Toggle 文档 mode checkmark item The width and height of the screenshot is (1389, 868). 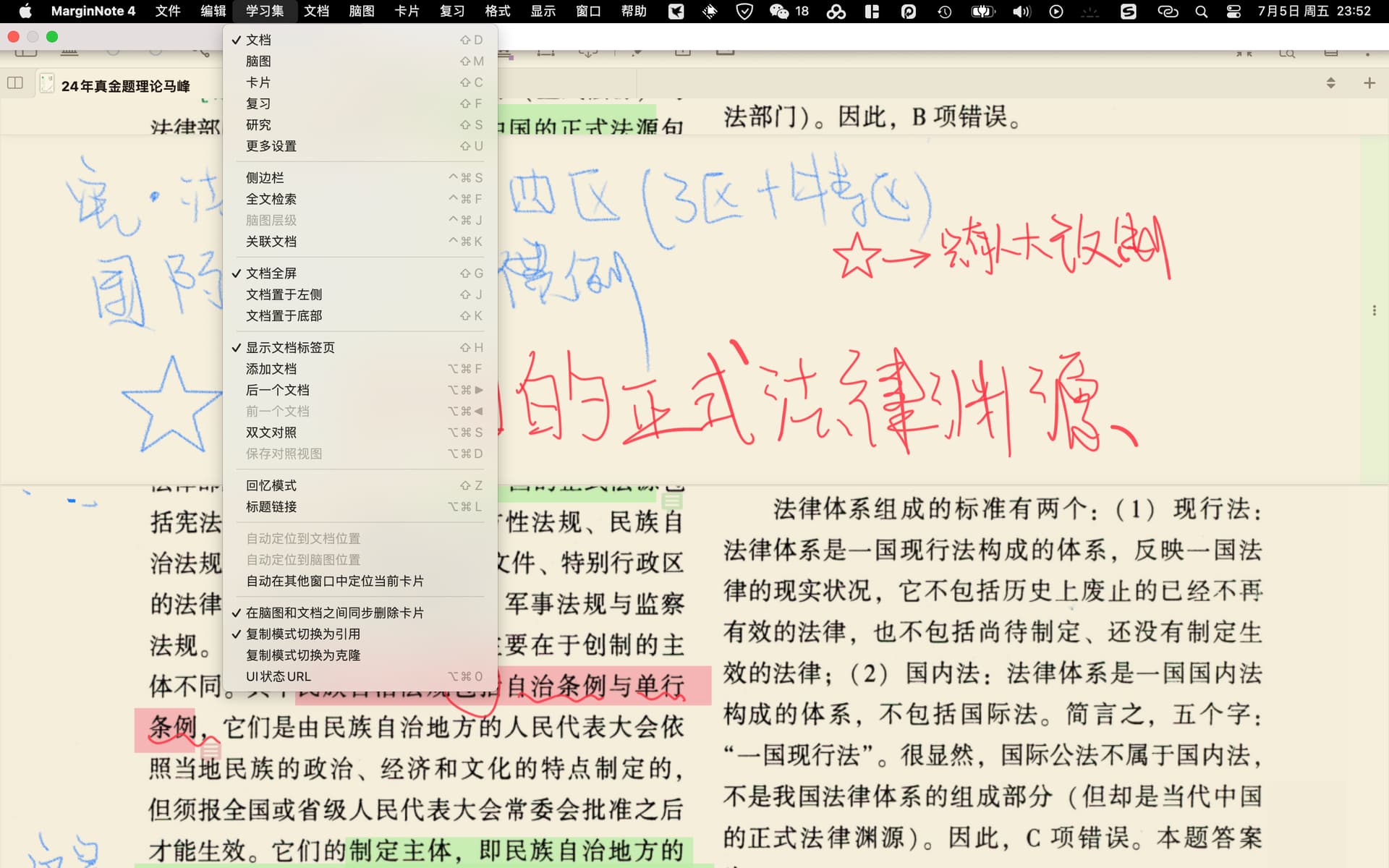click(x=360, y=40)
